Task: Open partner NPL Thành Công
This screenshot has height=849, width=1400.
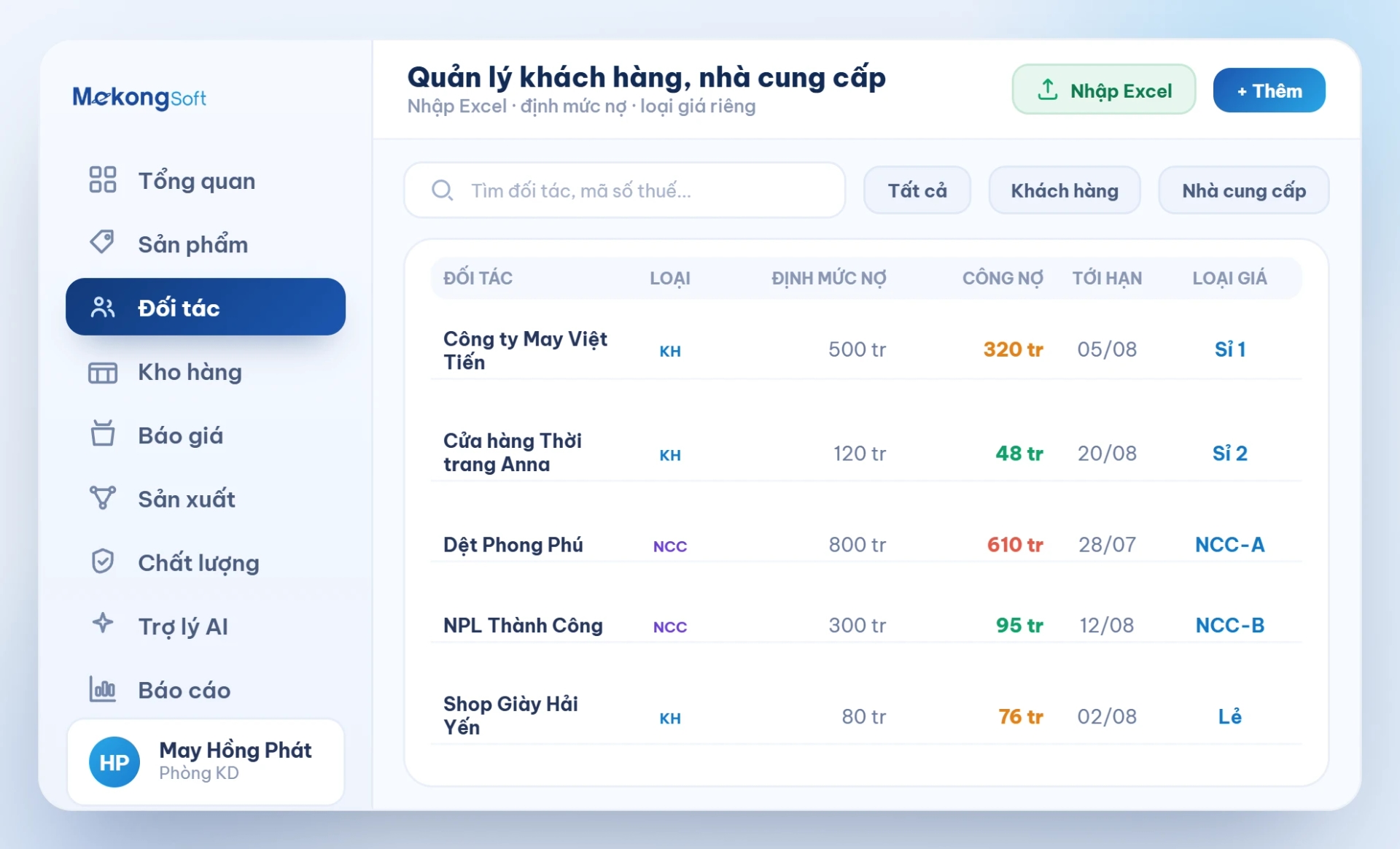Action: pyautogui.click(x=523, y=625)
